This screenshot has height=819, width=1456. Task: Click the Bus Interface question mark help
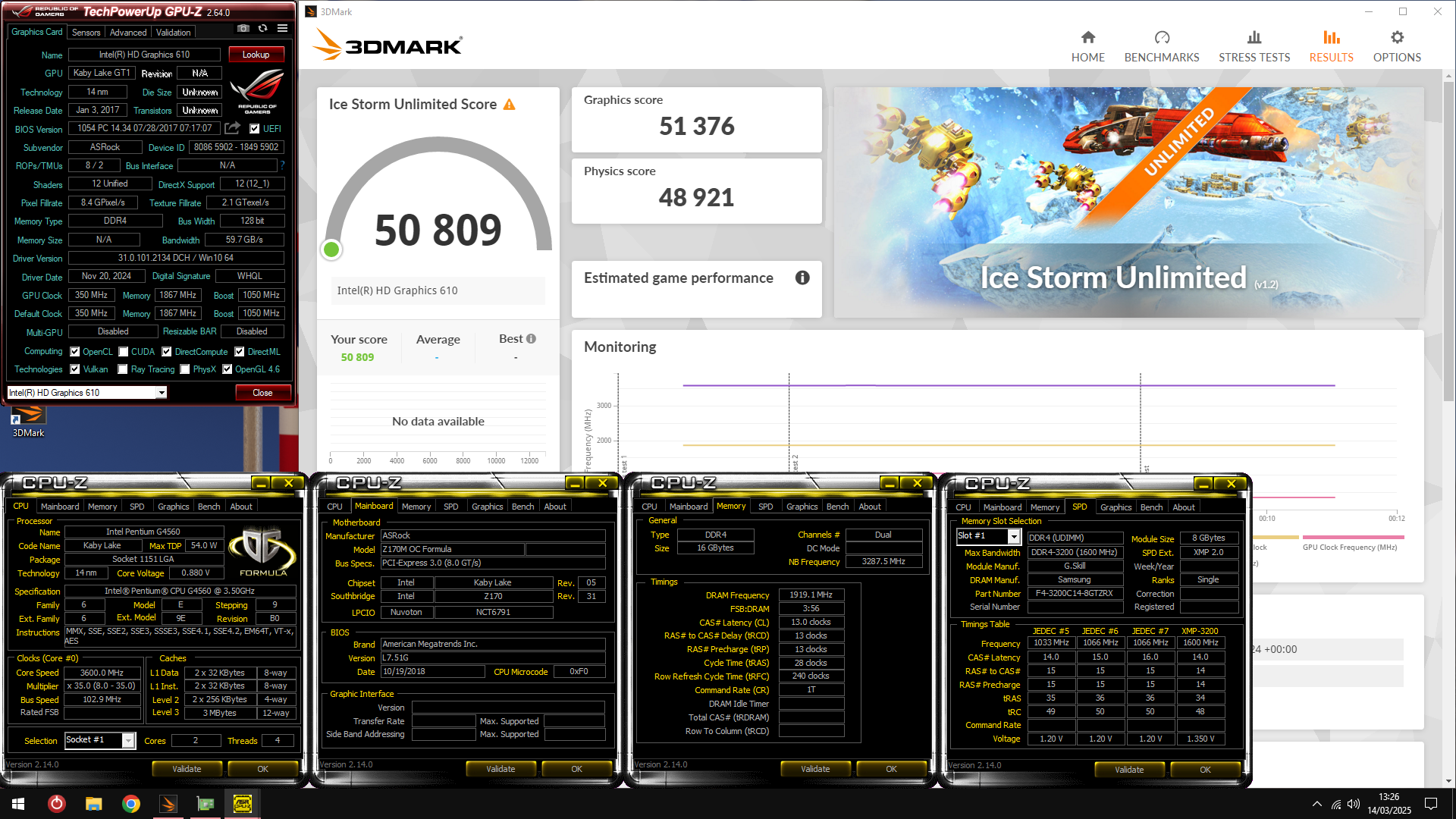(x=282, y=165)
